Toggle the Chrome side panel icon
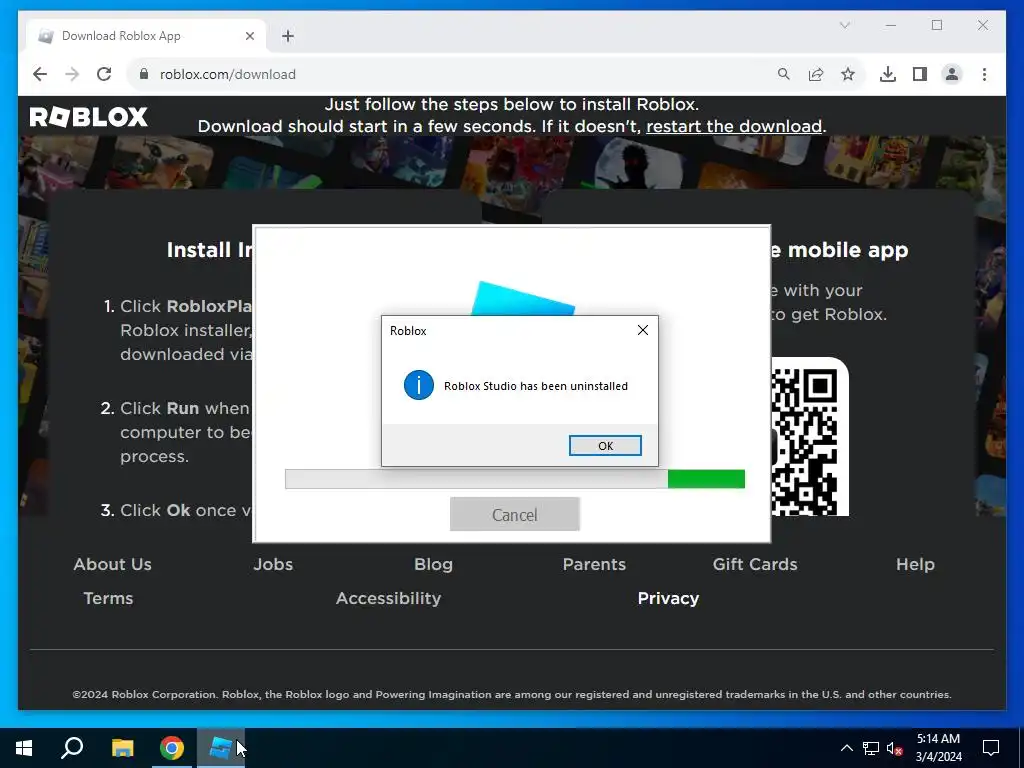Viewport: 1024px width, 768px height. click(920, 74)
